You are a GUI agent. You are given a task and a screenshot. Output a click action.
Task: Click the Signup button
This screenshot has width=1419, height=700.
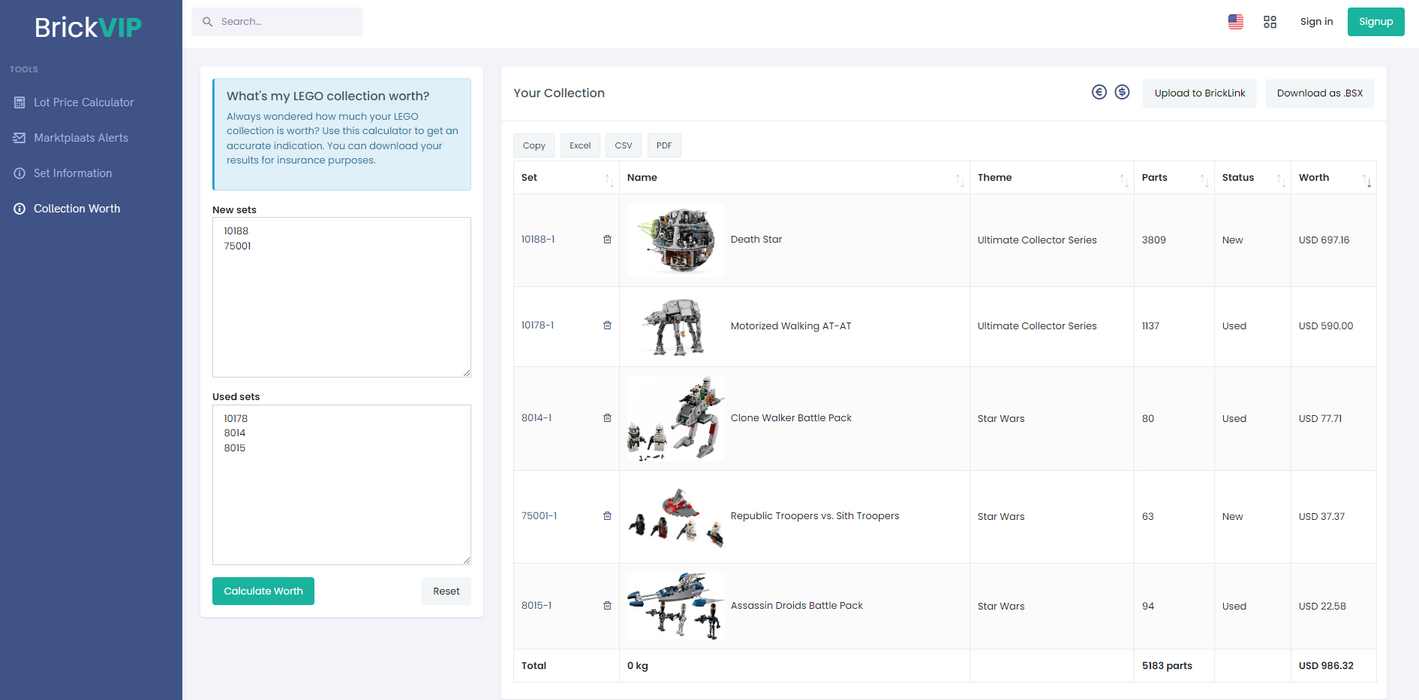[1376, 22]
